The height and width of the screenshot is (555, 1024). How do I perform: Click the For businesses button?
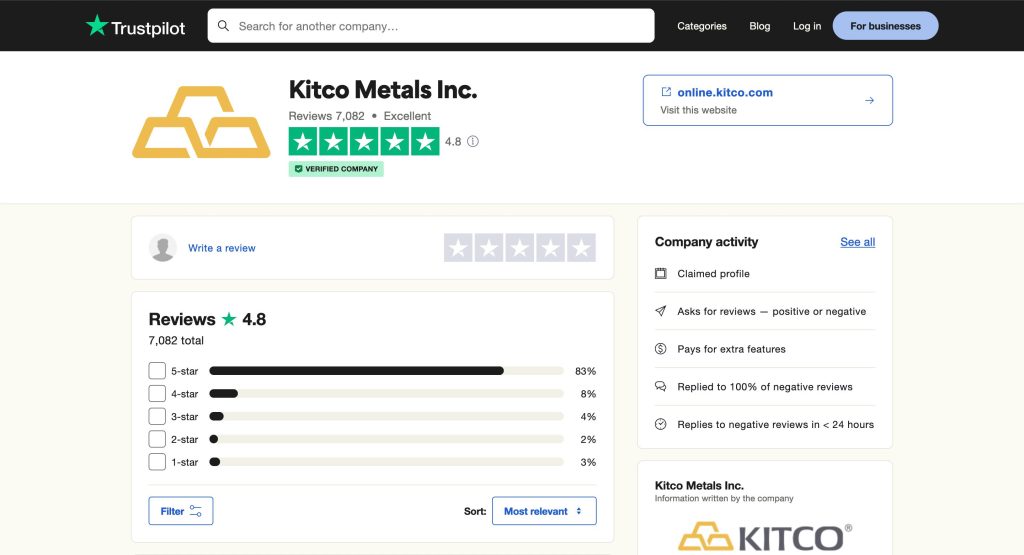[x=885, y=26]
